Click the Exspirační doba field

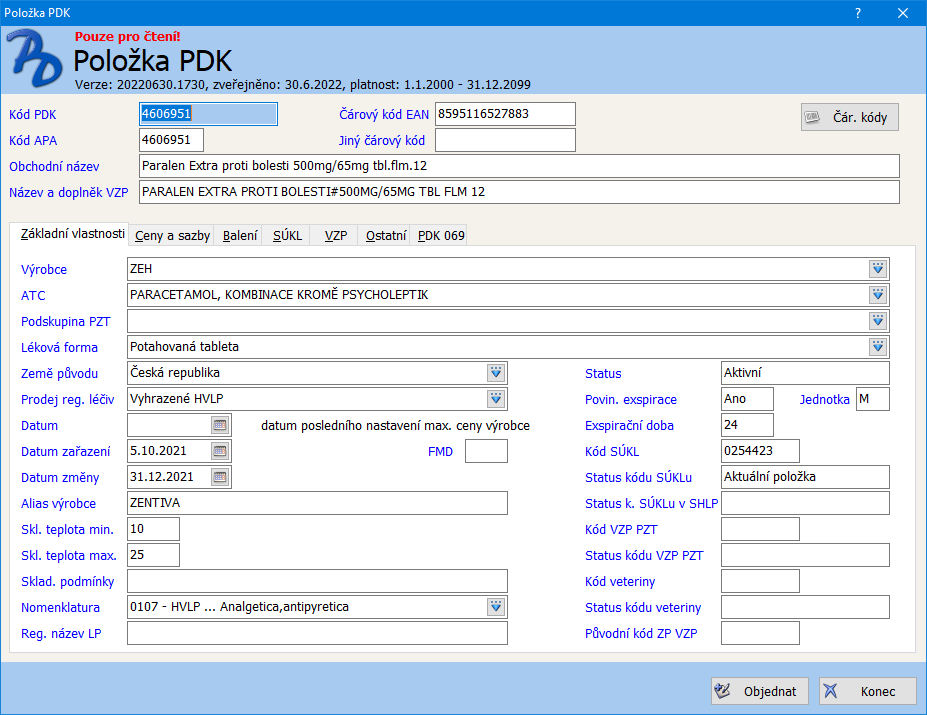tap(747, 425)
